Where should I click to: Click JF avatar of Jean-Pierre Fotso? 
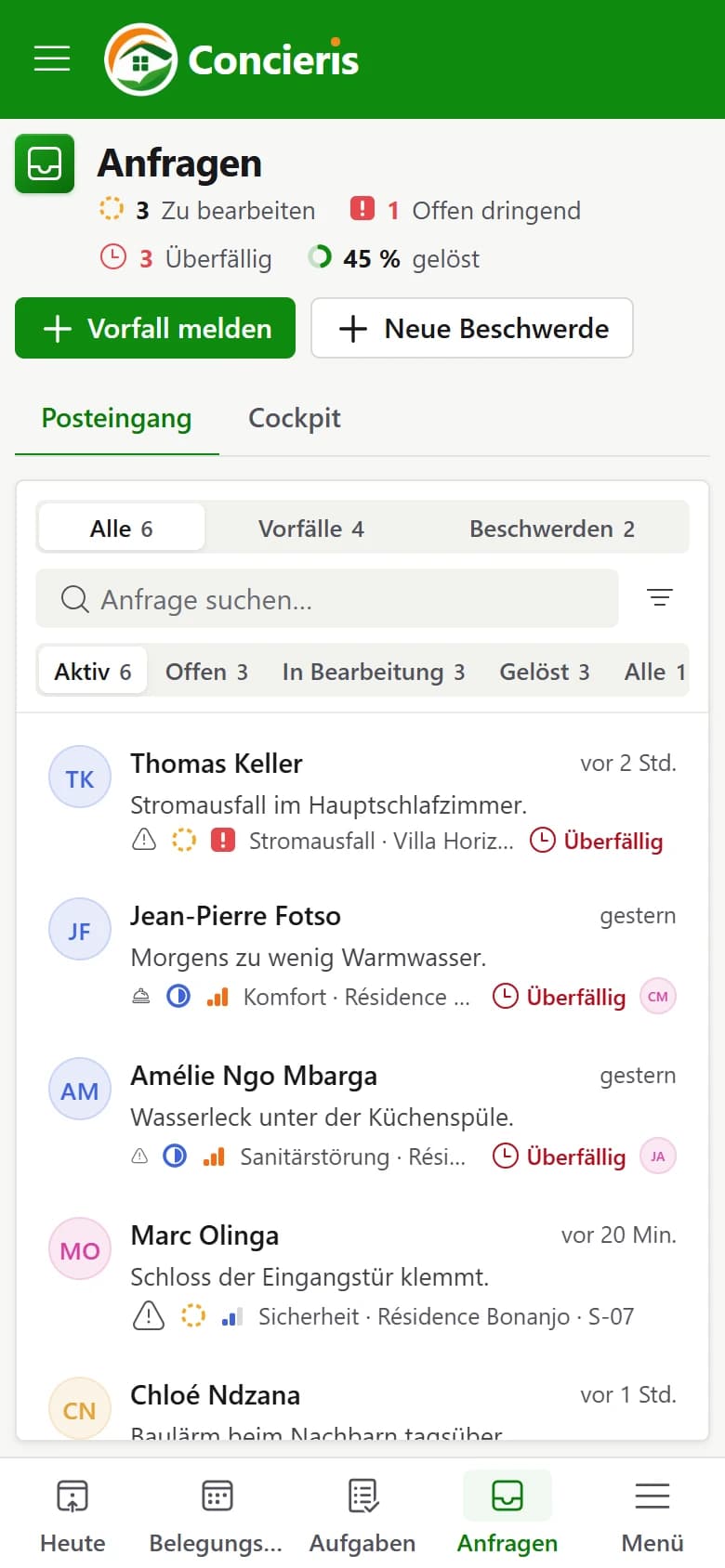pyautogui.click(x=80, y=929)
